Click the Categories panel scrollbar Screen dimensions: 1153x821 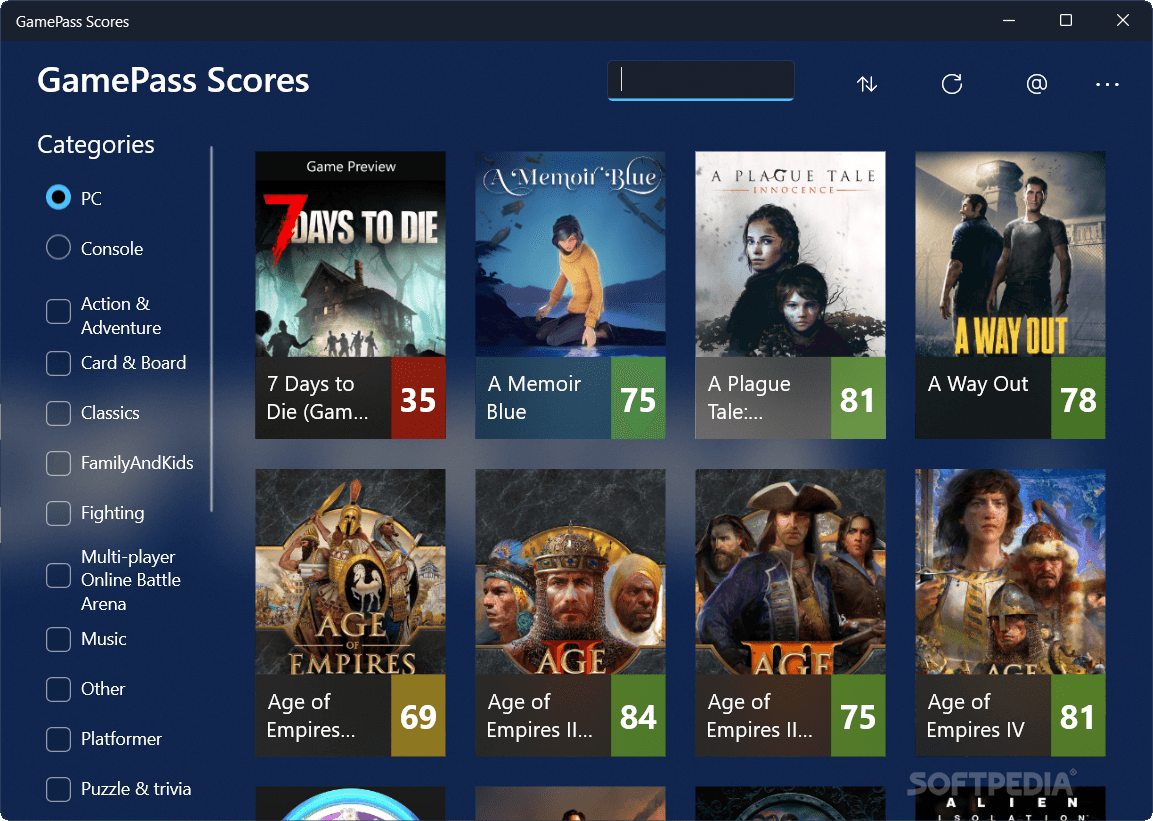pyautogui.click(x=211, y=329)
